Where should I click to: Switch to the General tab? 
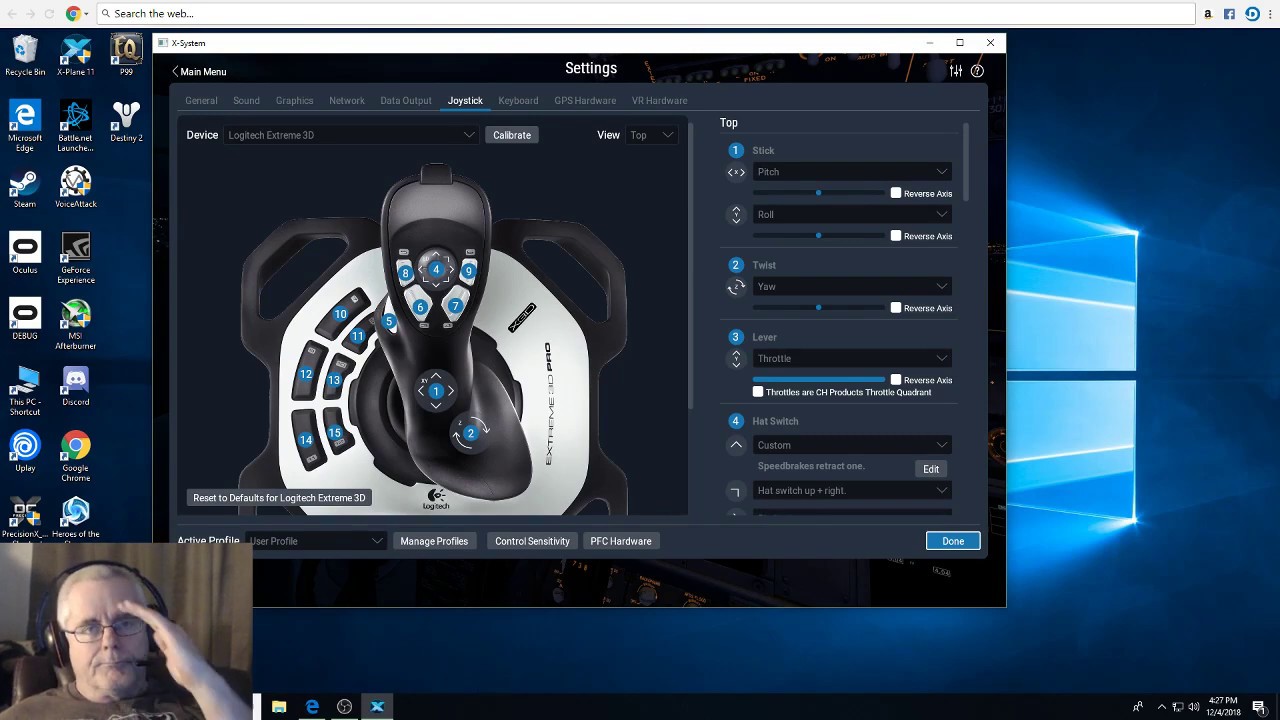tap(201, 100)
